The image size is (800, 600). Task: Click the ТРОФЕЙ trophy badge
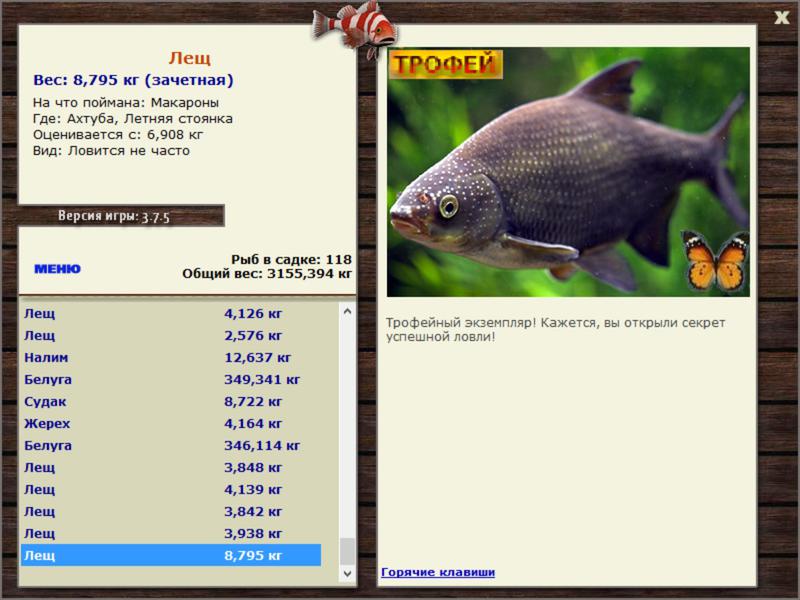tap(446, 64)
